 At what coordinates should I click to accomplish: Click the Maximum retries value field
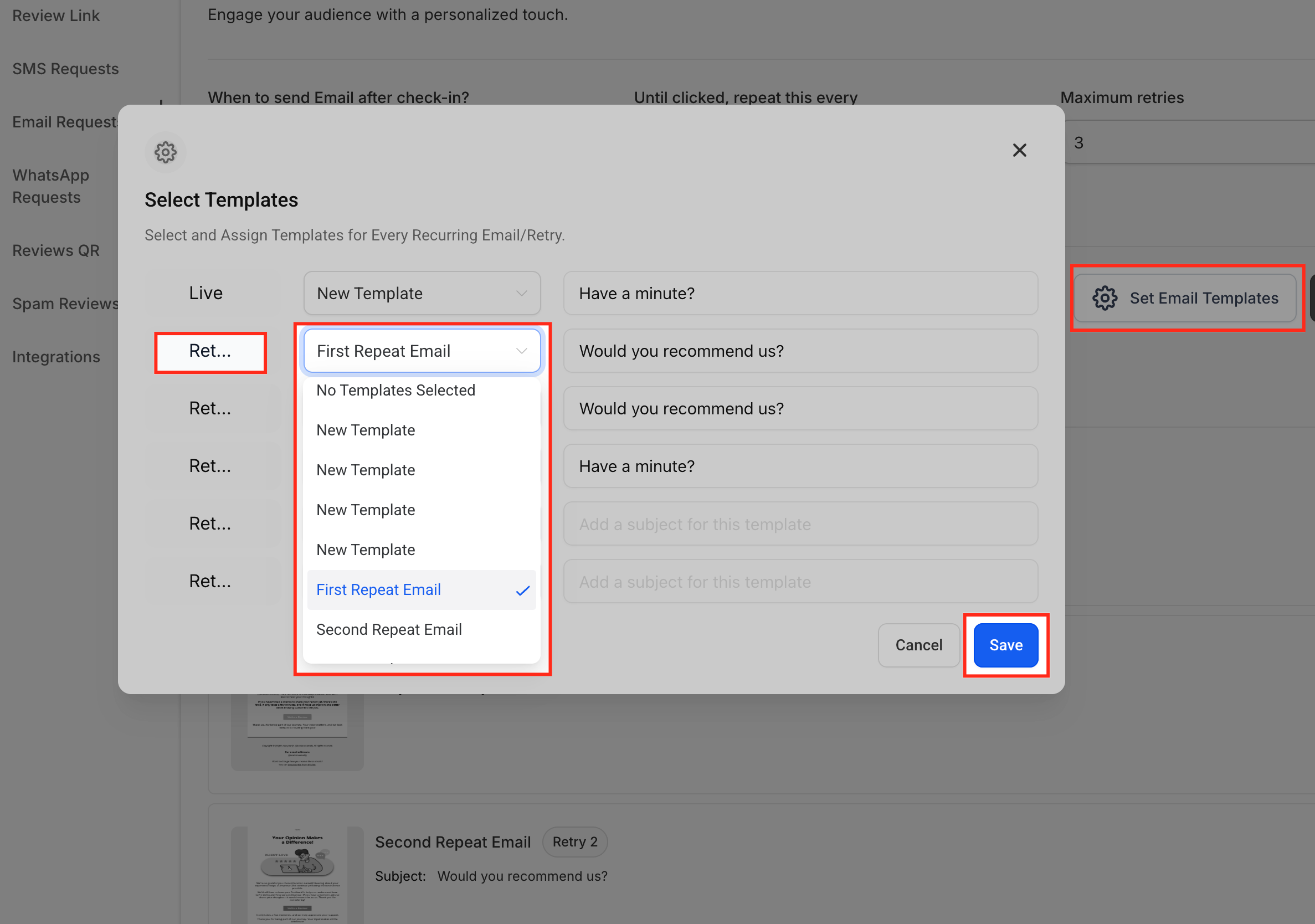click(1079, 142)
